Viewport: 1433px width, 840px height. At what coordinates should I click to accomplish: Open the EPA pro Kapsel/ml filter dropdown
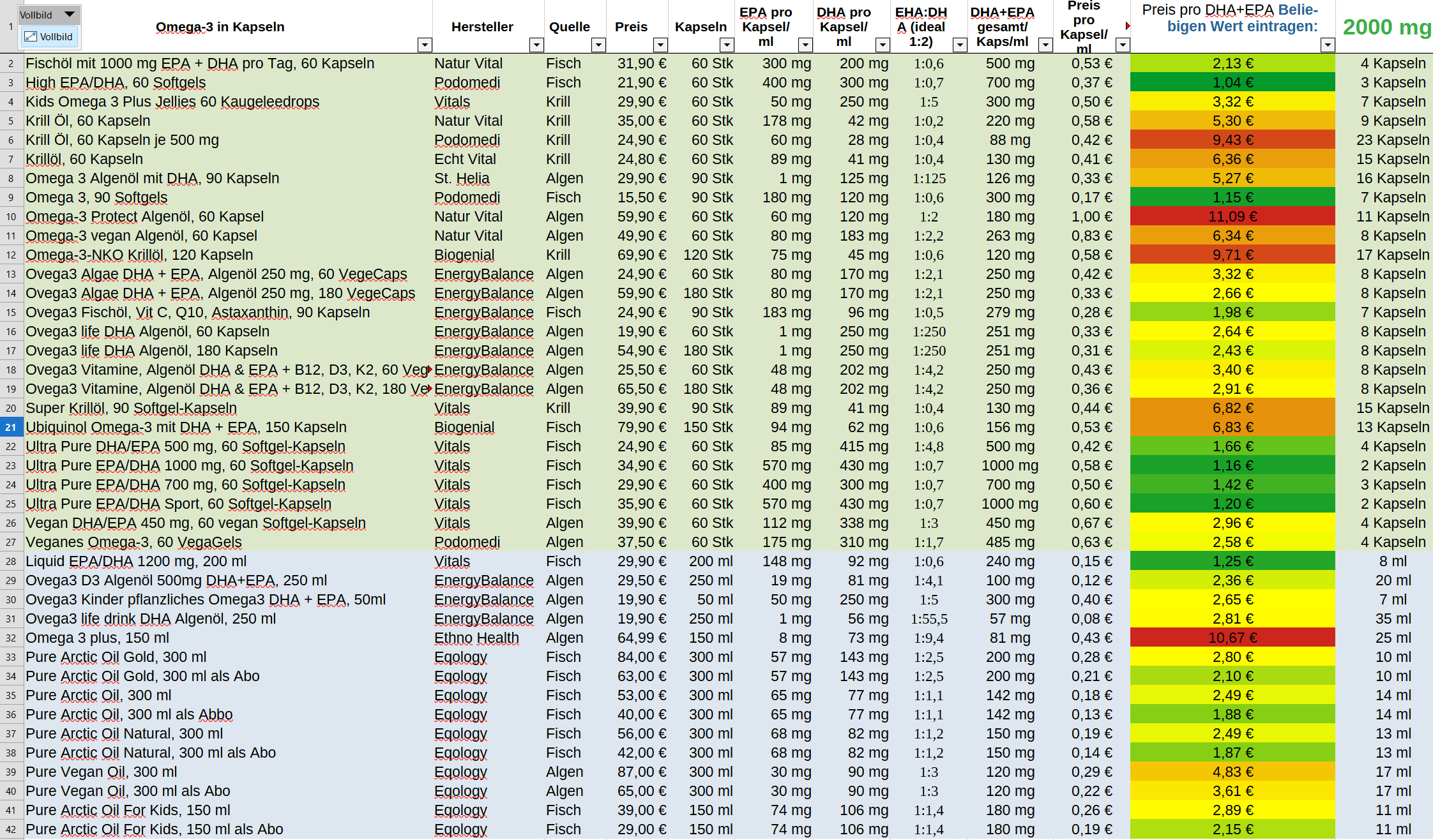805,45
